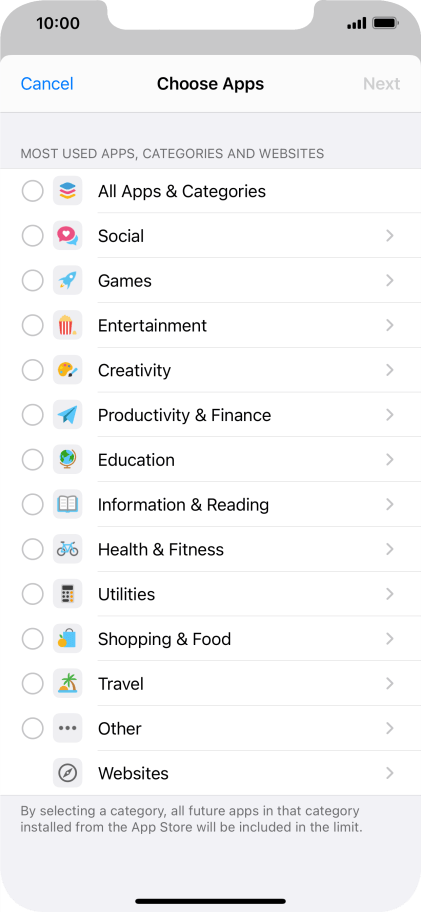
Task: Expand the Social category chevron
Action: click(390, 236)
